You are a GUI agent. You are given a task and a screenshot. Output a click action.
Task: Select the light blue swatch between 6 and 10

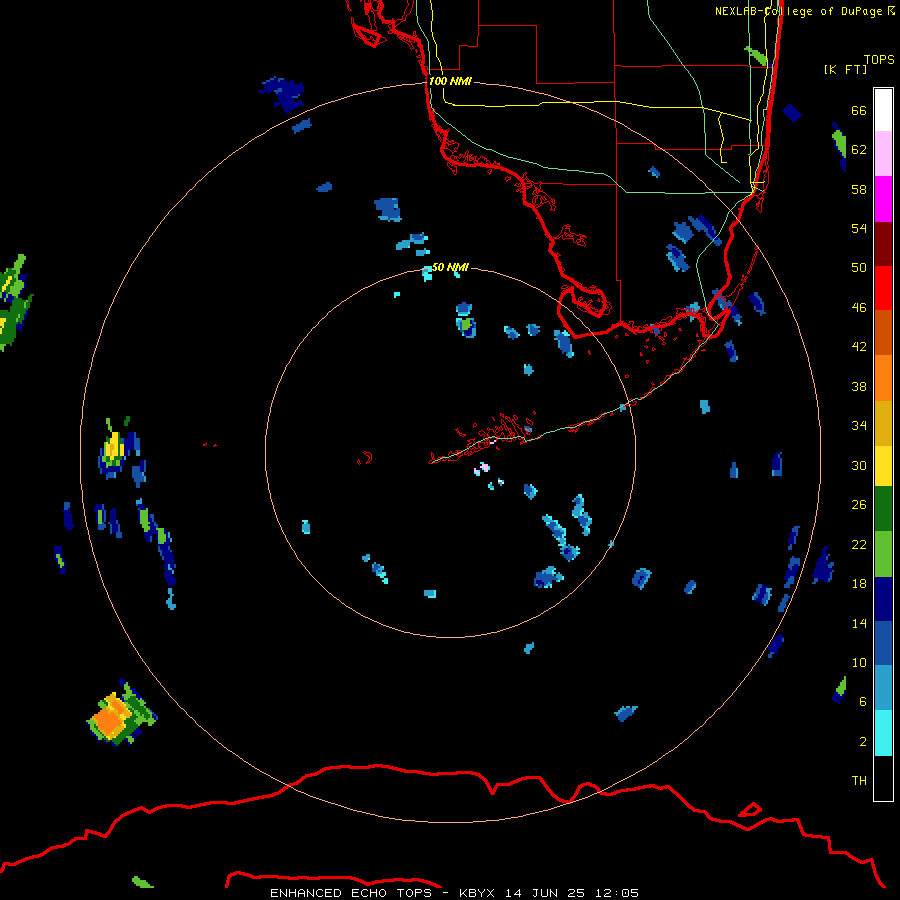point(883,687)
